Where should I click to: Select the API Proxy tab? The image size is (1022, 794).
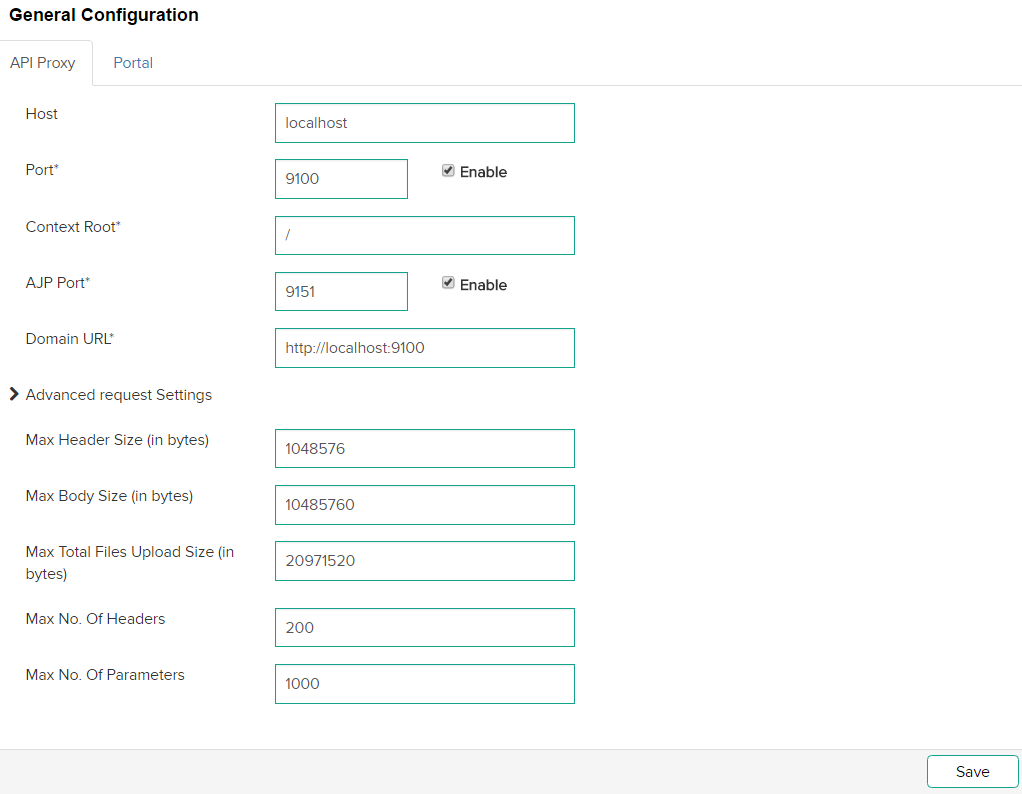(x=43, y=62)
